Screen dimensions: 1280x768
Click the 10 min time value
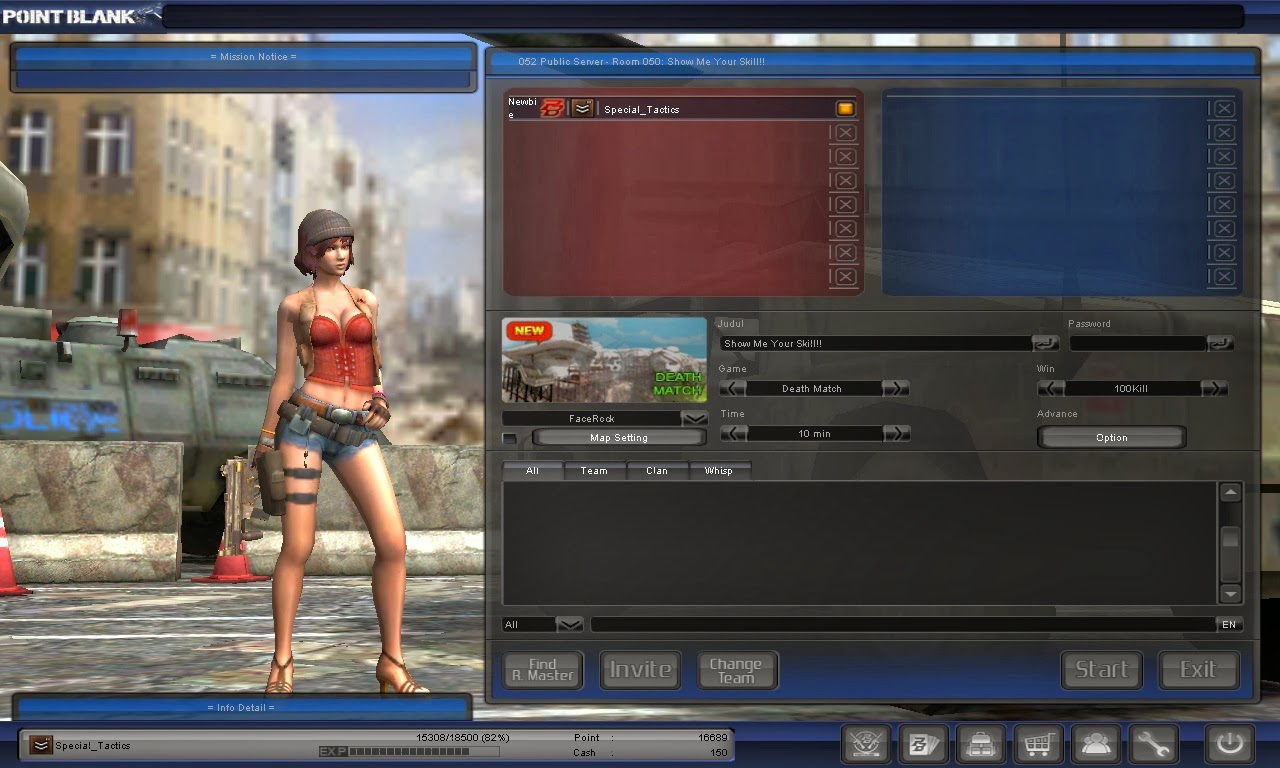coord(814,433)
